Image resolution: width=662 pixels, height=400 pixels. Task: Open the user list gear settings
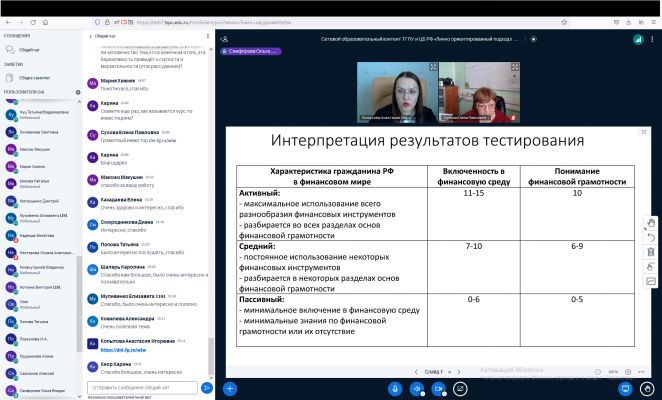78,92
